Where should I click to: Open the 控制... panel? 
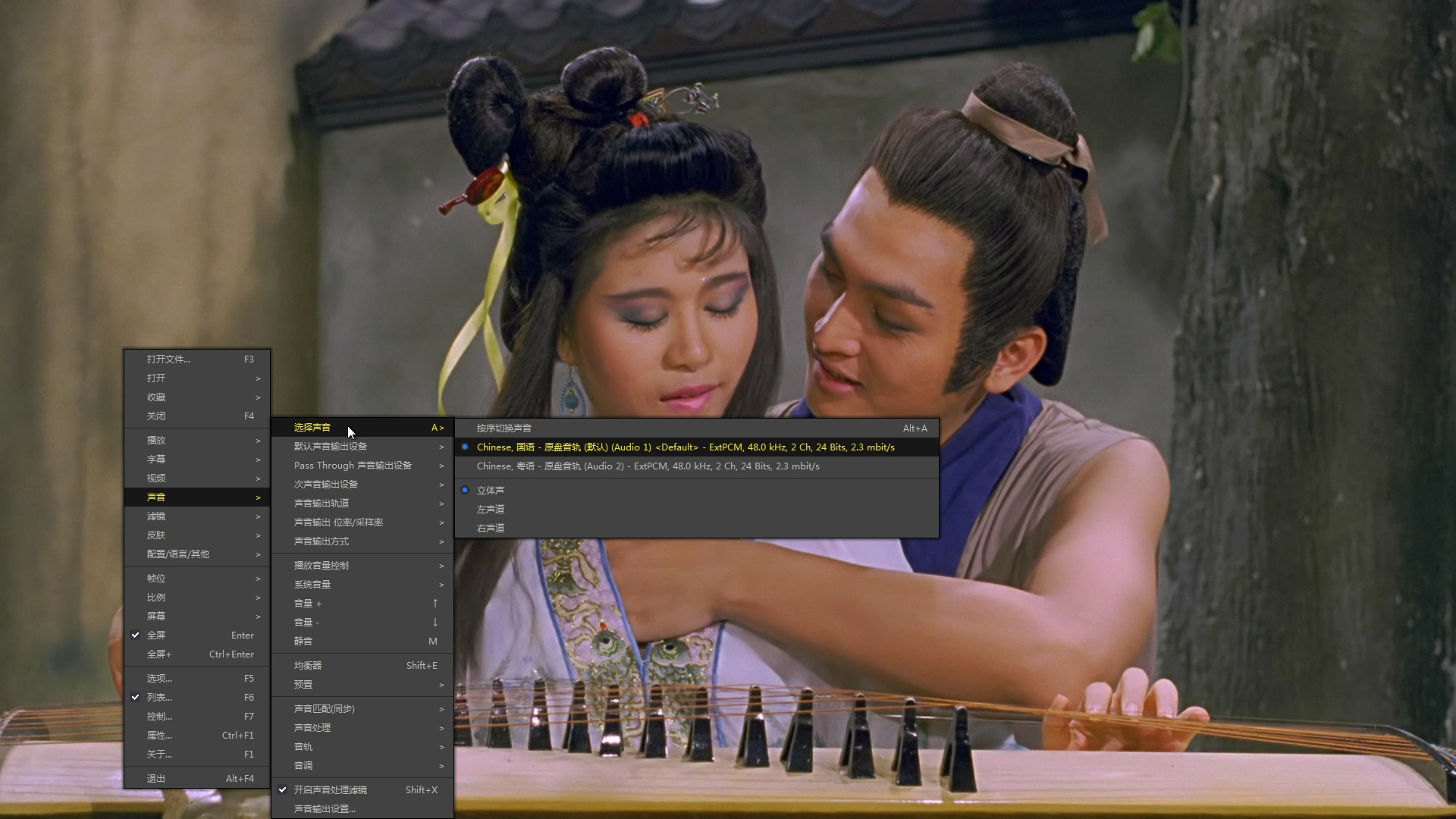(197, 717)
